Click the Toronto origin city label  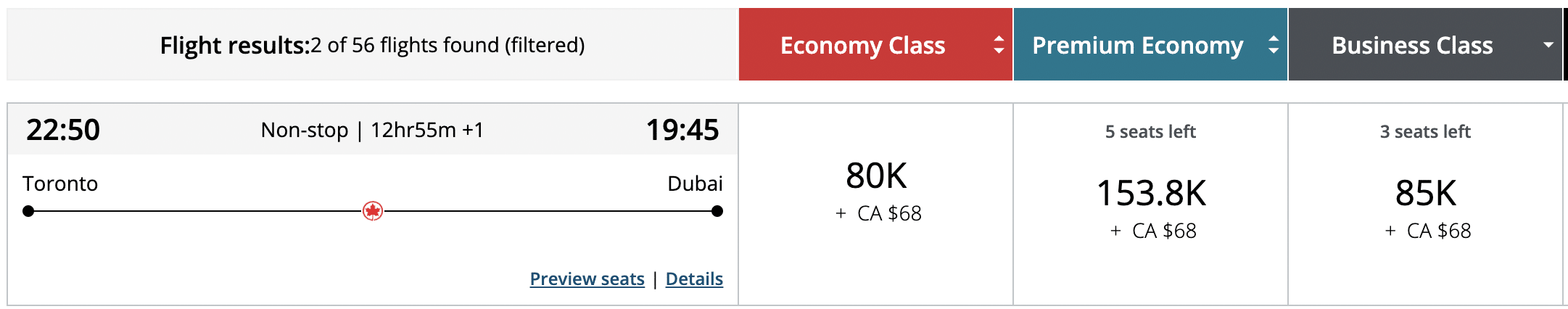click(x=60, y=184)
